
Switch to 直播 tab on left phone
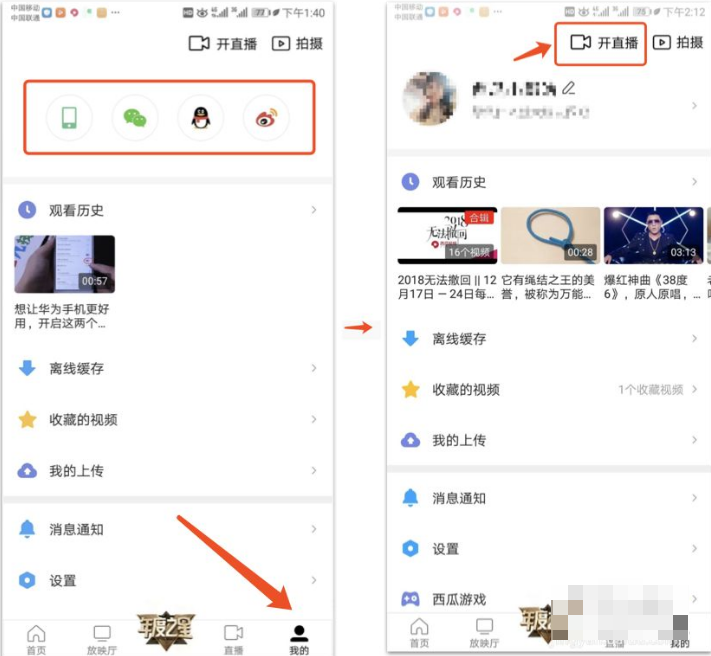pos(233,638)
